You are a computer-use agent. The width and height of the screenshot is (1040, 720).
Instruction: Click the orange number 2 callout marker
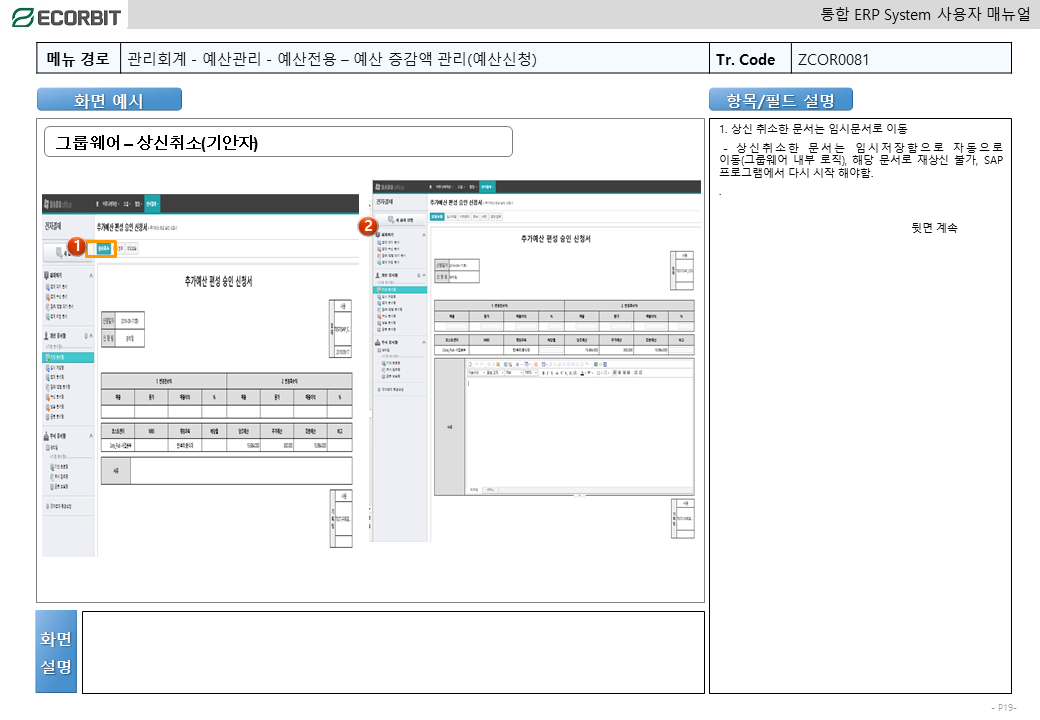(x=367, y=226)
